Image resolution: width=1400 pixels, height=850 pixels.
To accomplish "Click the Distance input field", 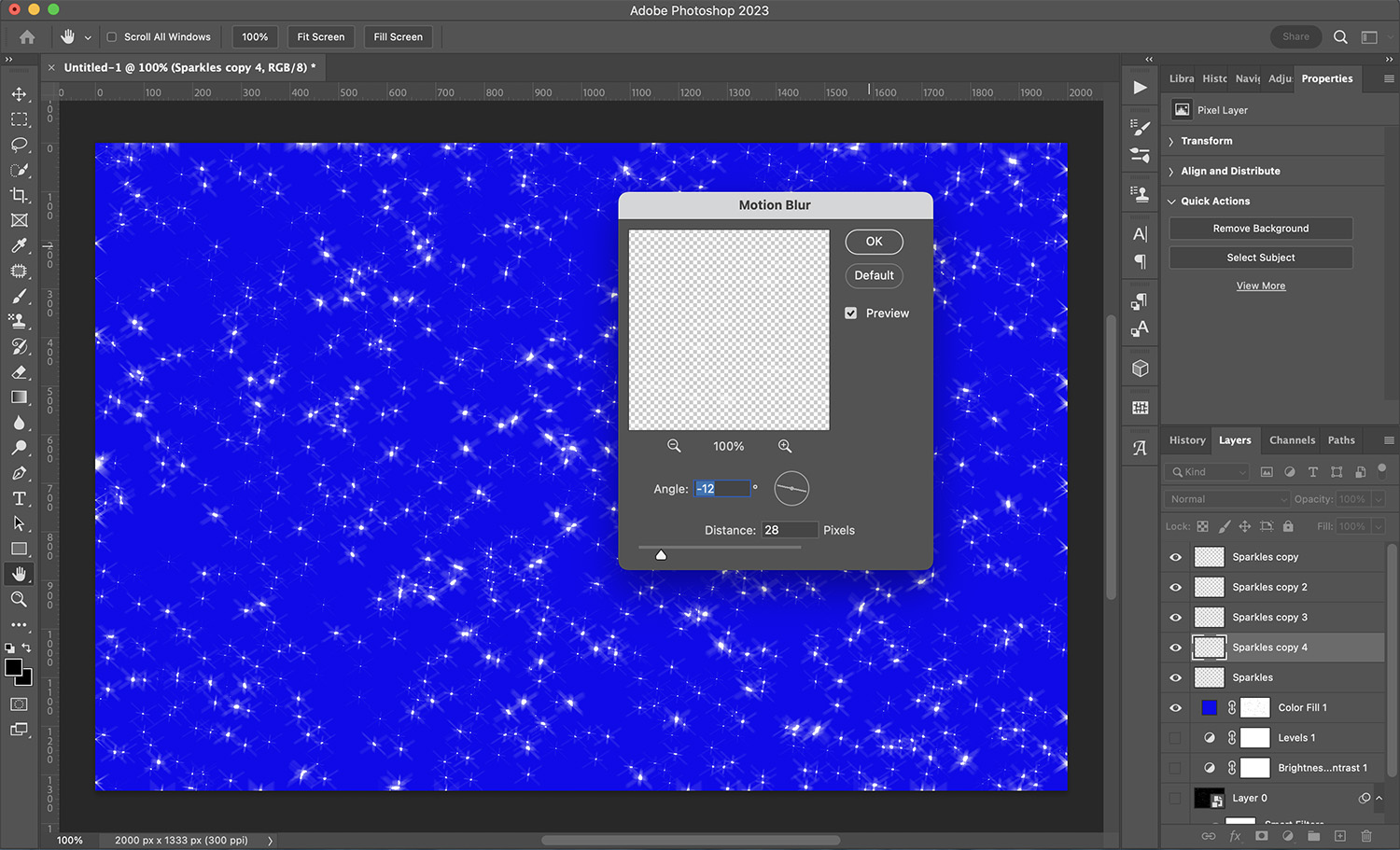I will tap(790, 530).
